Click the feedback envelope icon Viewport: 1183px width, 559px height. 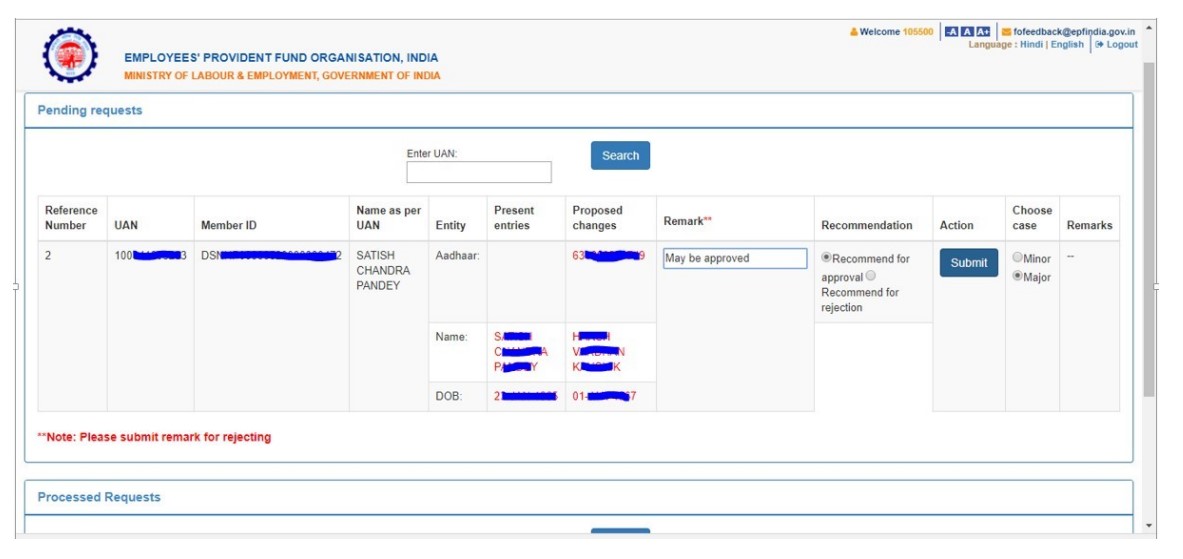pos(1006,32)
